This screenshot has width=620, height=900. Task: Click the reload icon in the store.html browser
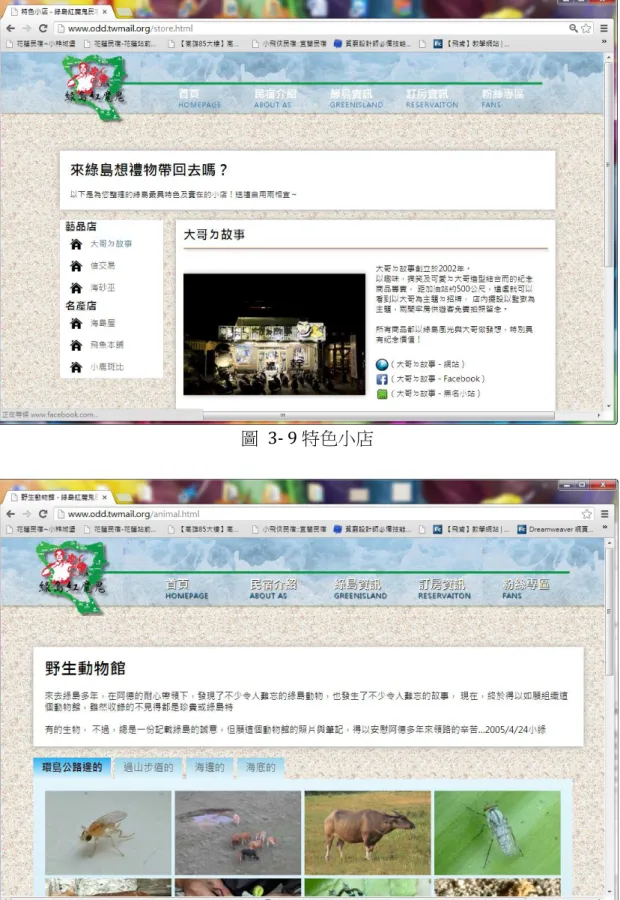pos(42,28)
